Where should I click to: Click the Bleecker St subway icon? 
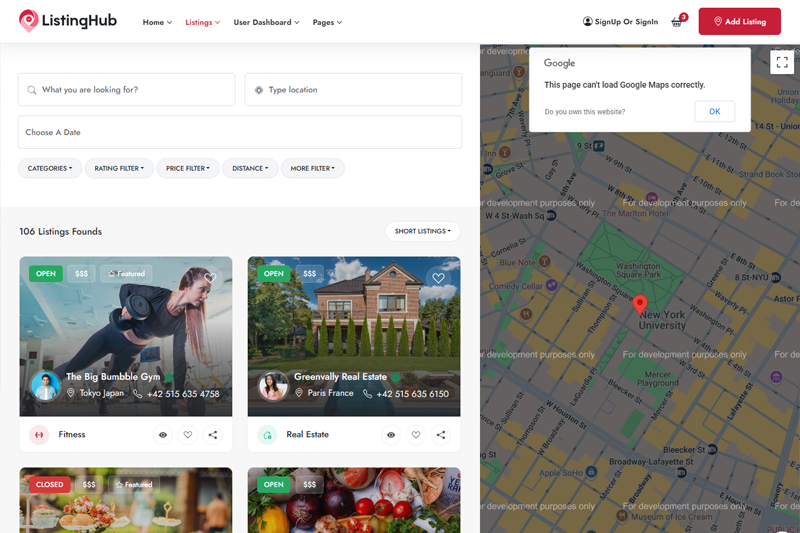click(713, 449)
